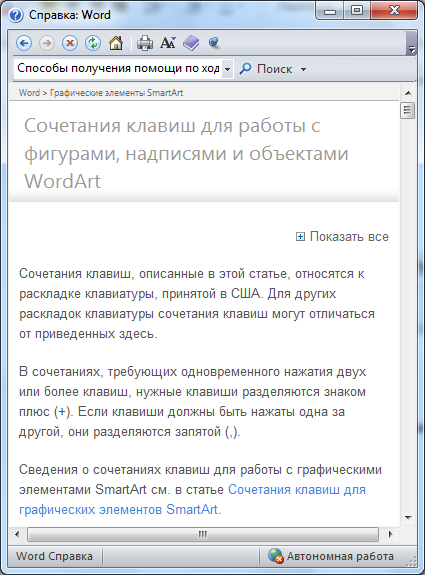Click horizontal scrollbar right arrow

(391, 534)
